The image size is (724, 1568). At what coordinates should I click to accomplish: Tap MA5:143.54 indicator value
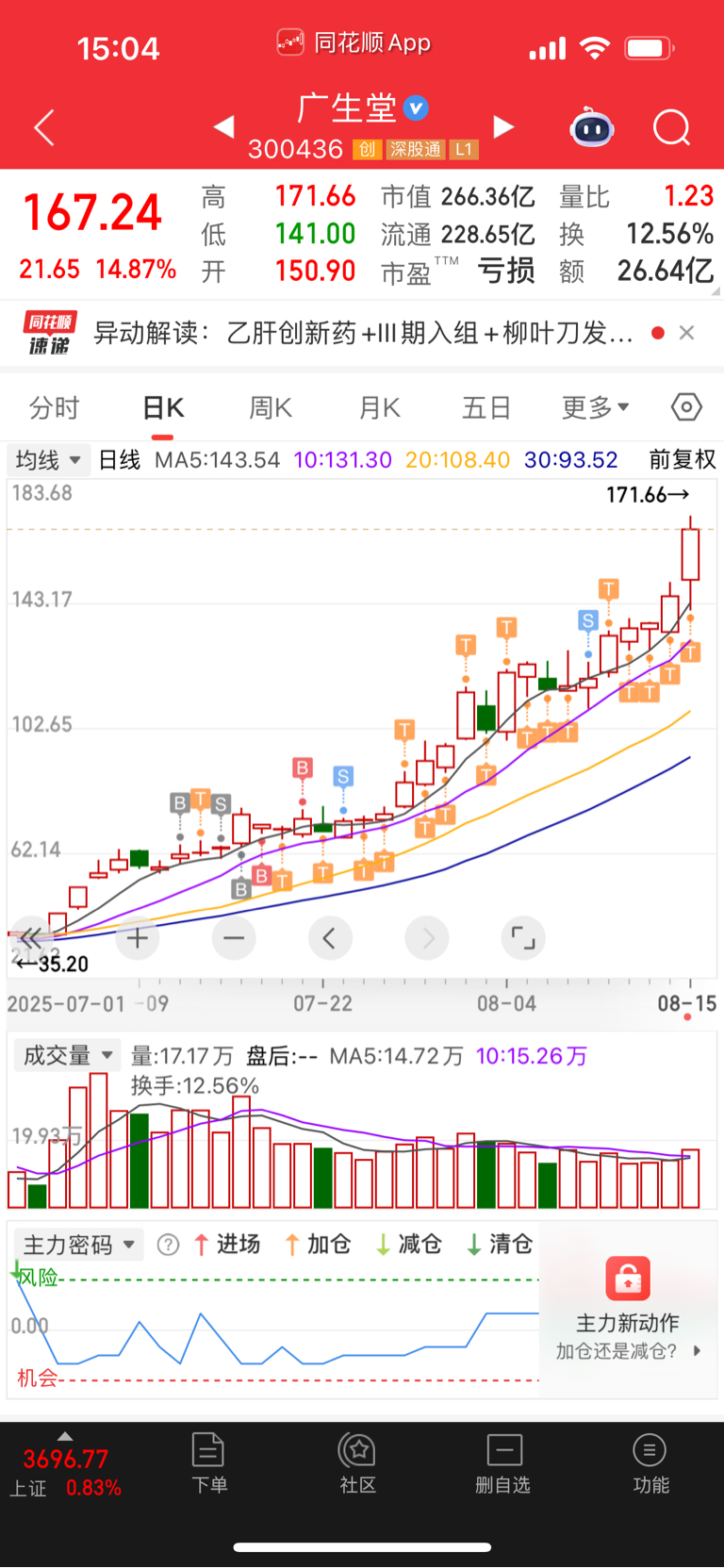click(x=217, y=460)
